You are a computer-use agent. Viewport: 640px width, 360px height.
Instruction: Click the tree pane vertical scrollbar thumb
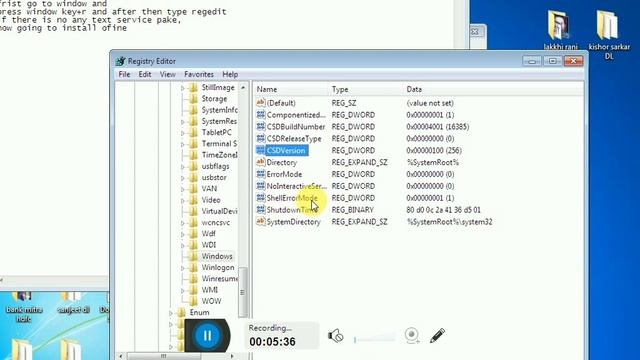tap(243, 292)
